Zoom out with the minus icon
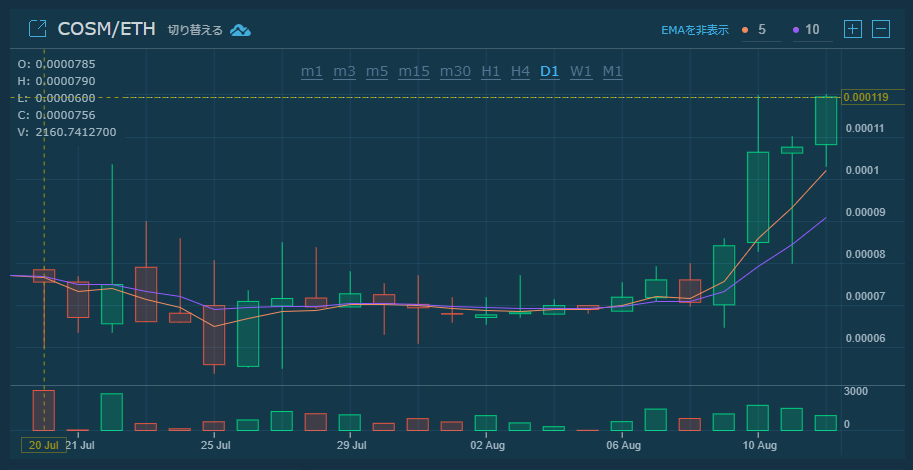Image resolution: width=913 pixels, height=470 pixels. tap(881, 29)
